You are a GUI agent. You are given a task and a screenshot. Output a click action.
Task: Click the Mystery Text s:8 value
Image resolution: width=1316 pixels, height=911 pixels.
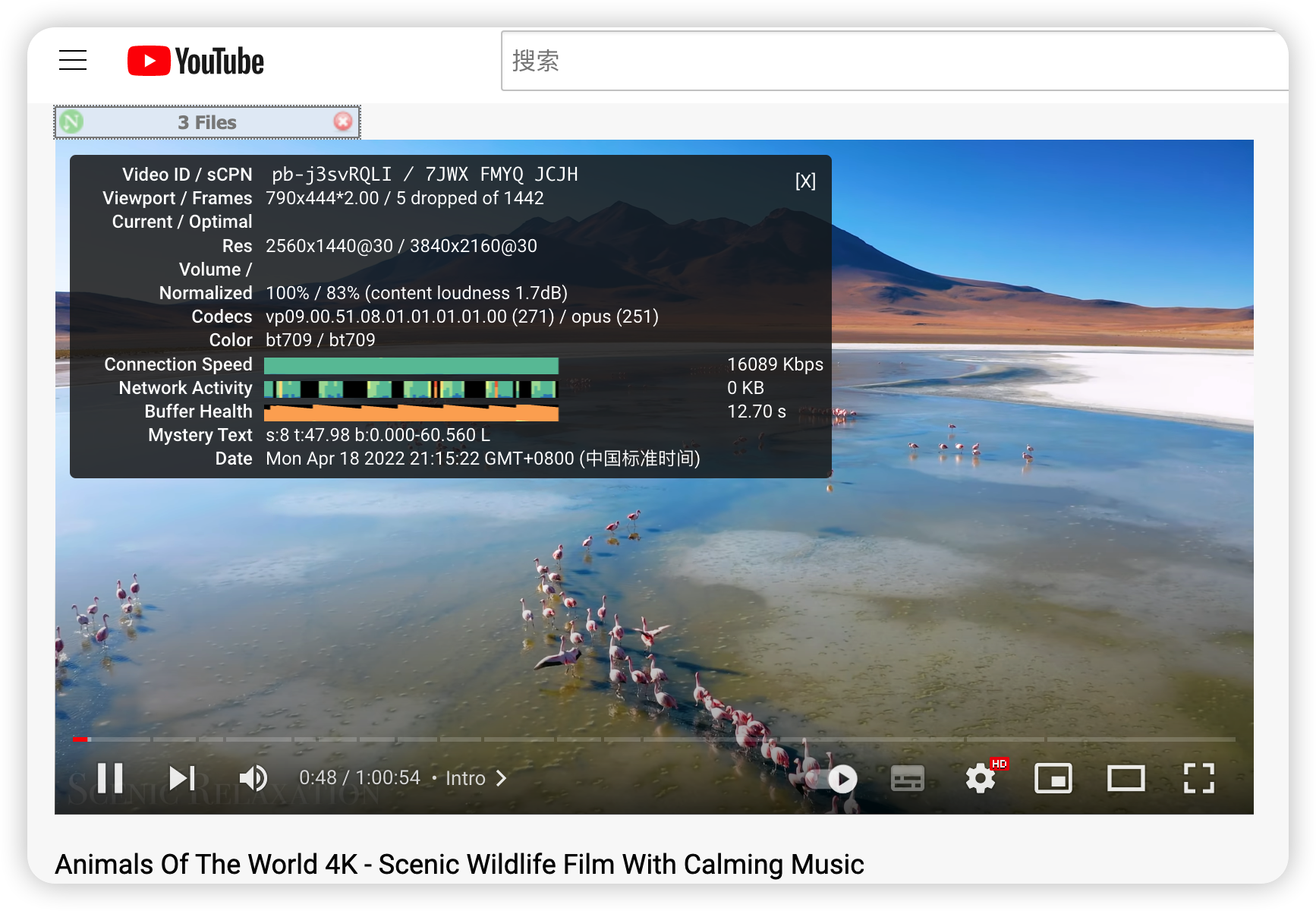(x=378, y=435)
